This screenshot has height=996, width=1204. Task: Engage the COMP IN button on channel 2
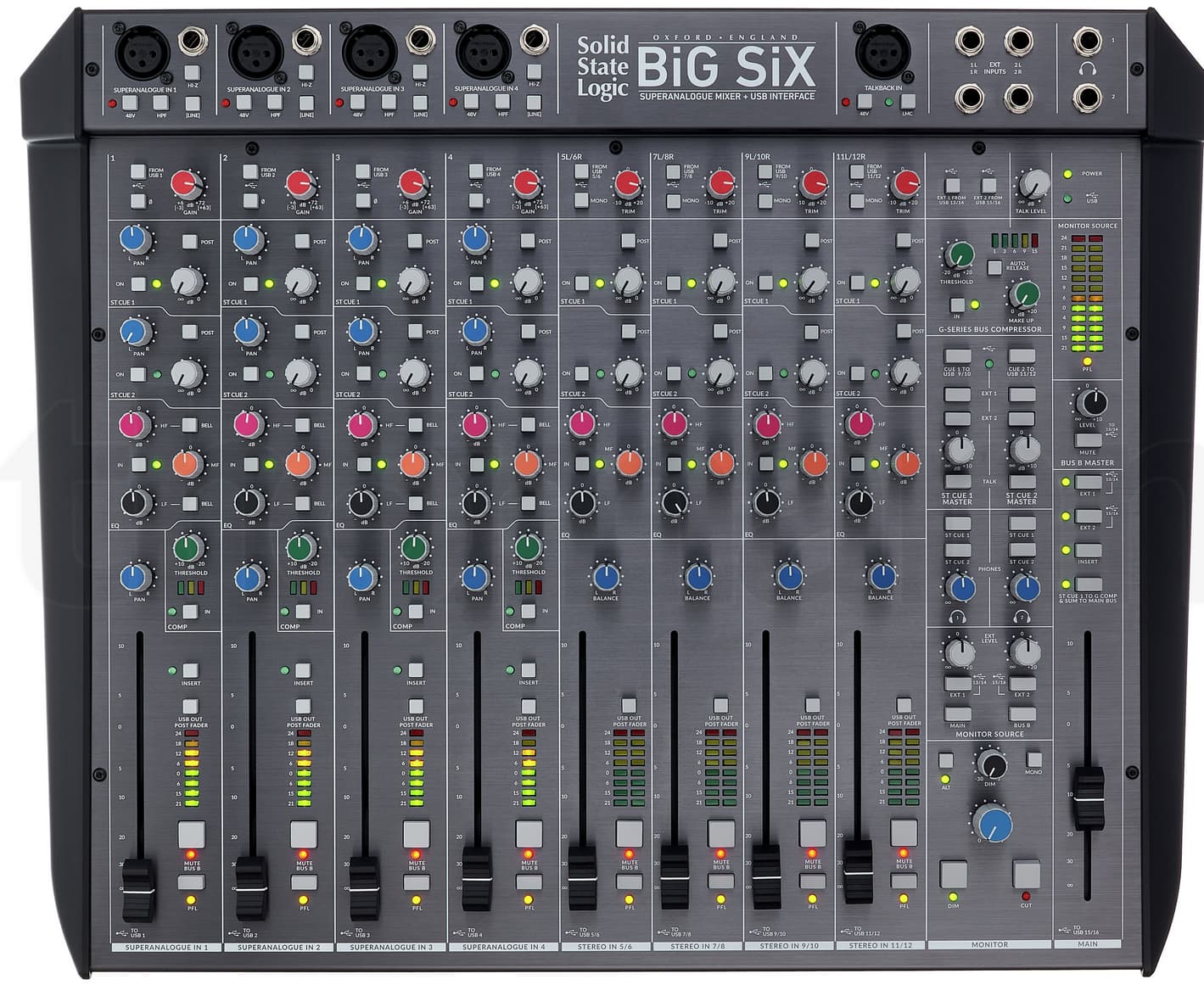[x=302, y=612]
